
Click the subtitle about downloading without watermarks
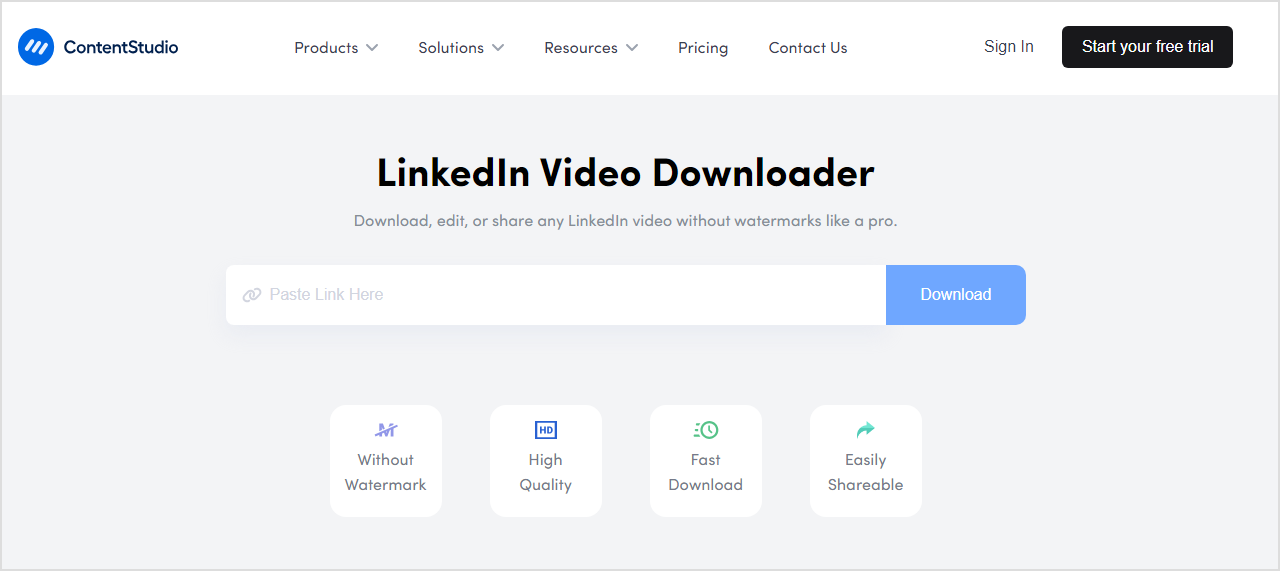(x=626, y=221)
